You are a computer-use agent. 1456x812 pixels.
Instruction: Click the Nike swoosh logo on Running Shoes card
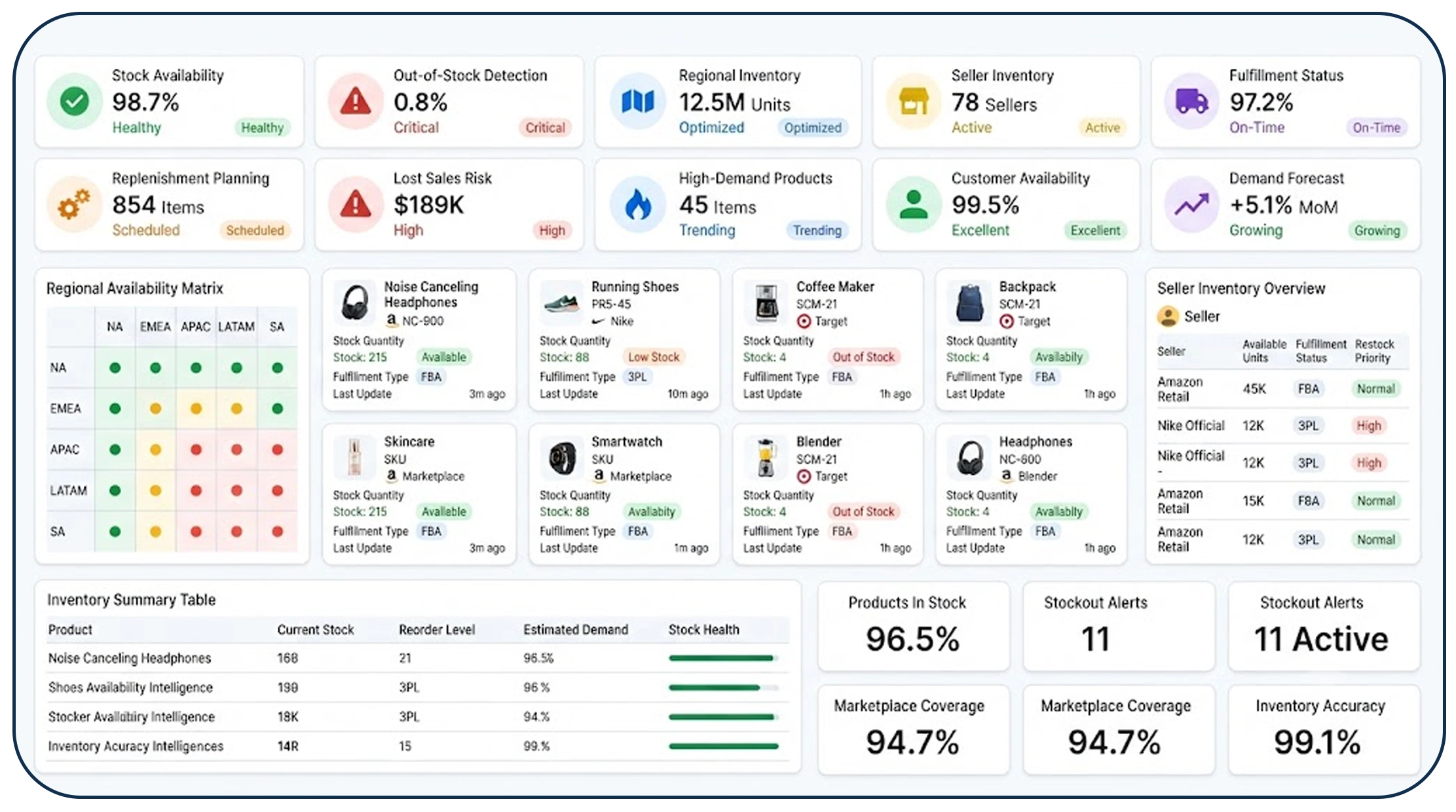[x=598, y=321]
